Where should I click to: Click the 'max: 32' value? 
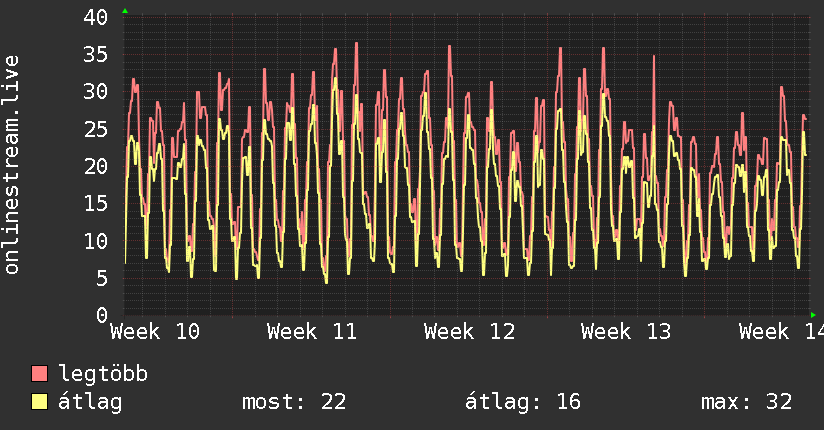(x=746, y=402)
